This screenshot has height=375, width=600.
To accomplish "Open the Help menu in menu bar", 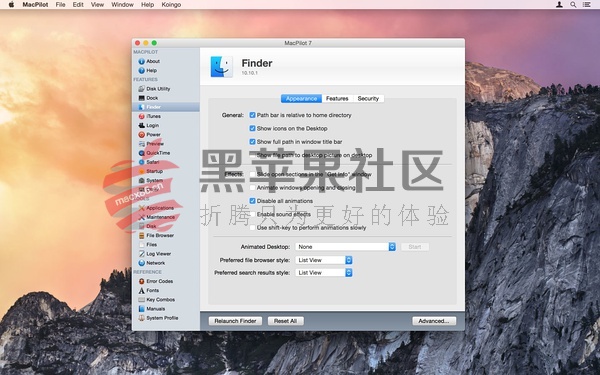I will 147,5.
